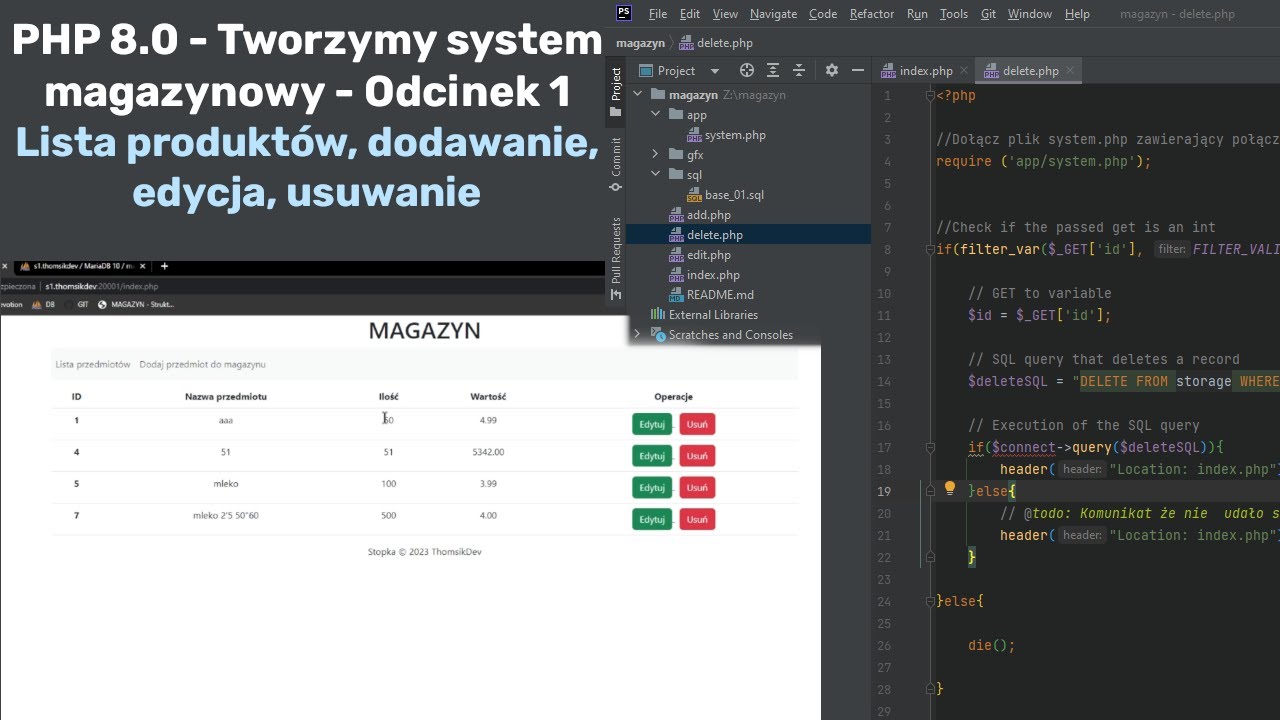Open the Help menu
This screenshot has width=1280, height=720.
1077,14
